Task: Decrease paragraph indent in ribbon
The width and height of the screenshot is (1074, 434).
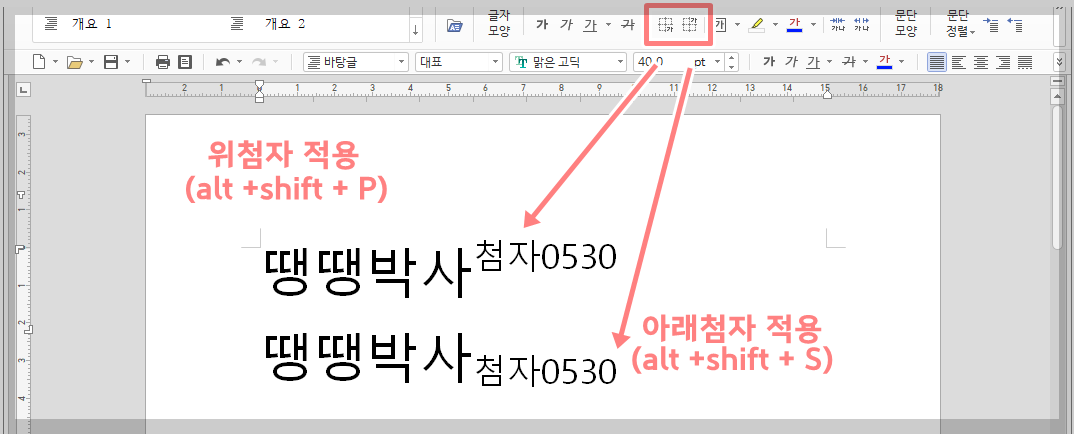Action: coord(1015,25)
